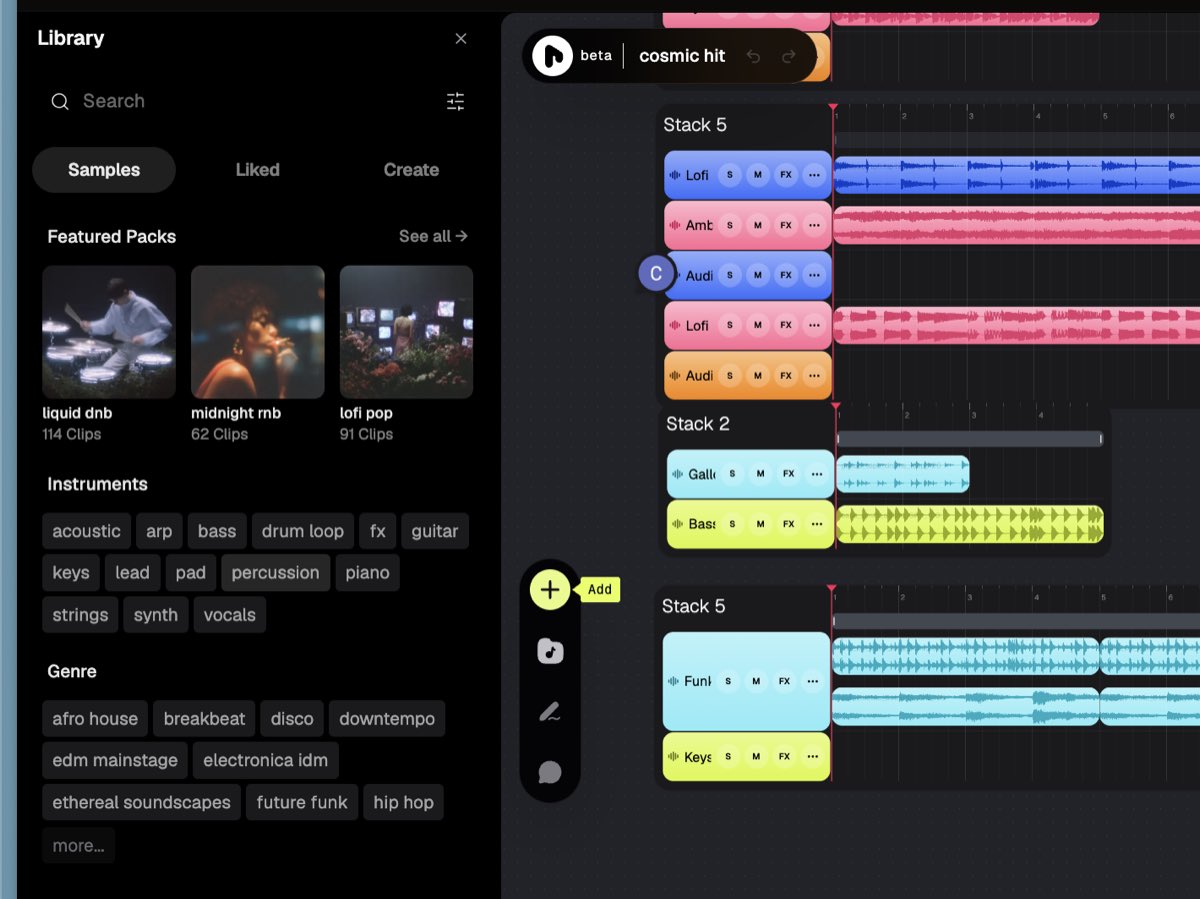Select the synth instrument tag
Viewport: 1200px width, 899px height.
point(156,615)
